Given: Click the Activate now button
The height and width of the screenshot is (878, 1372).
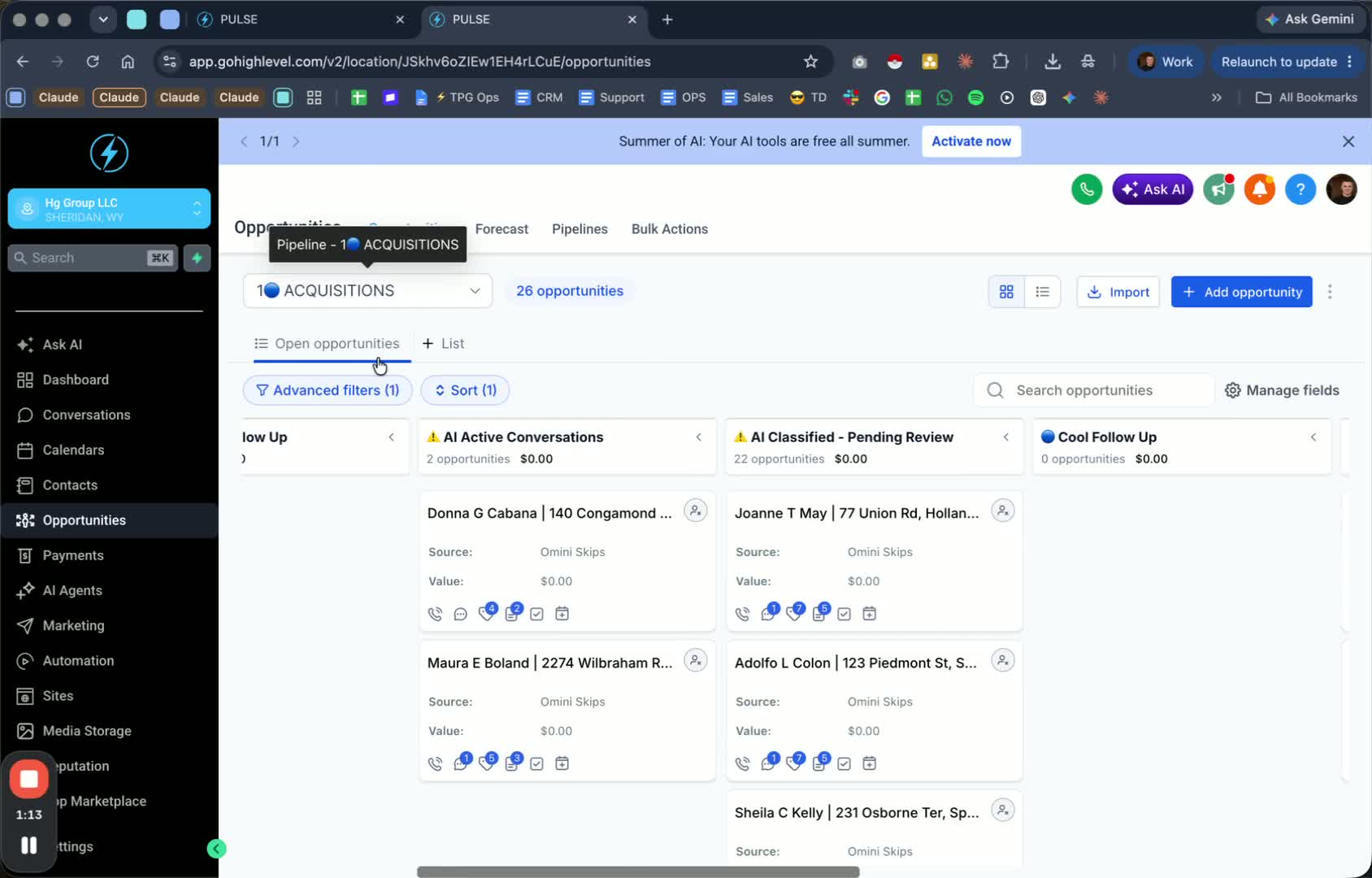Looking at the screenshot, I should 971,141.
